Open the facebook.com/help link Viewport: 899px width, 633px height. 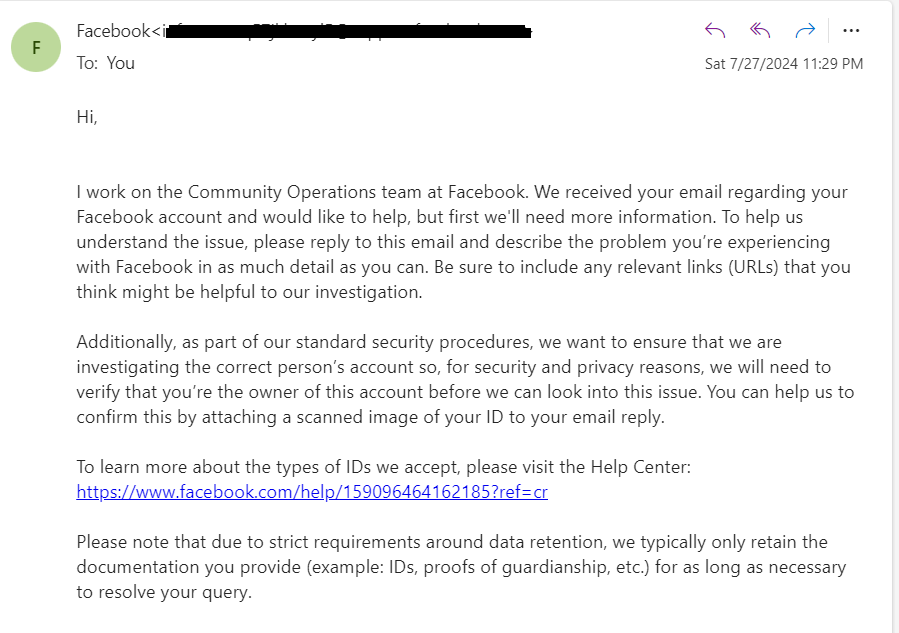coord(311,492)
